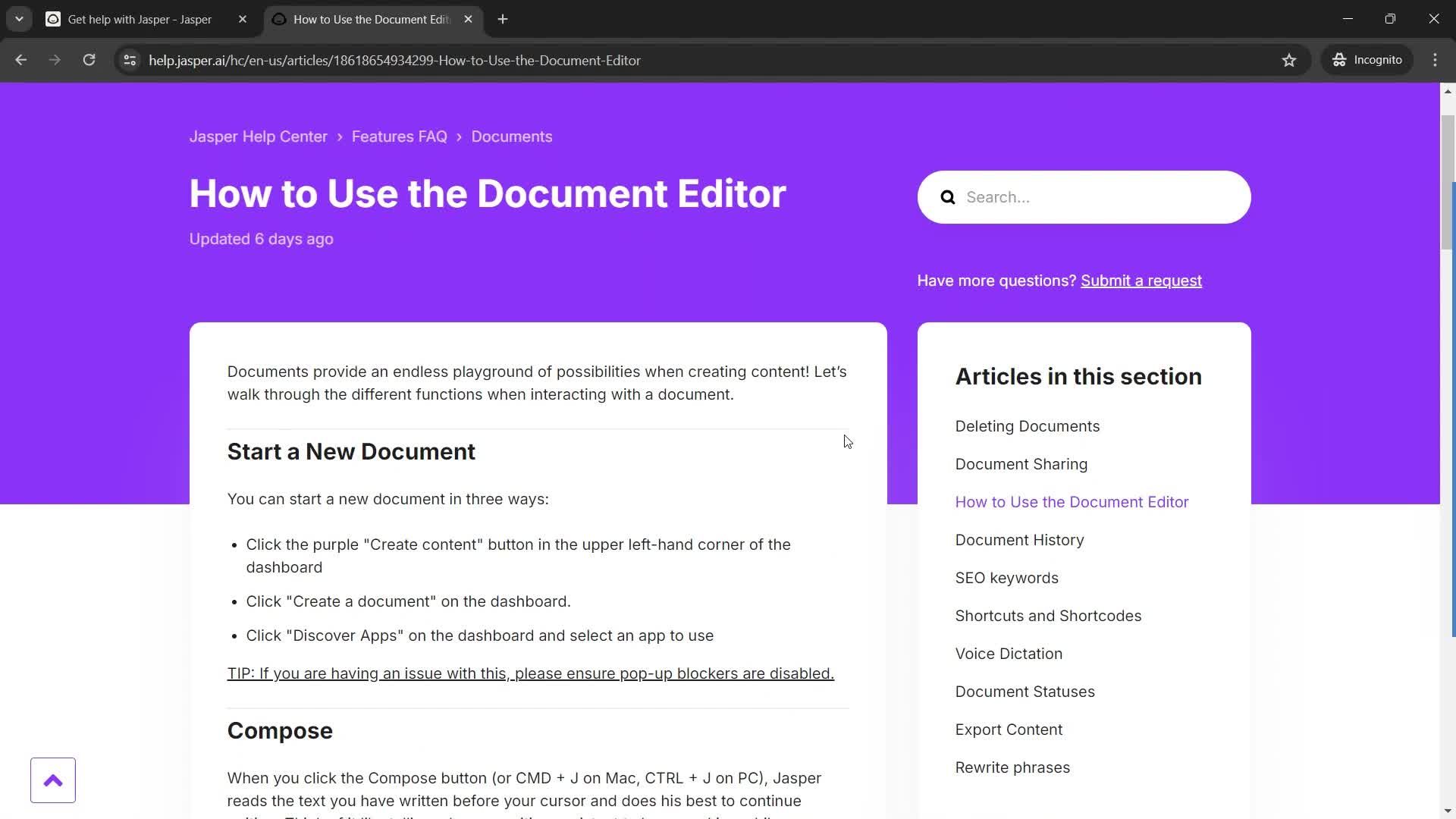Click the back-to-top arrow button
The width and height of the screenshot is (1456, 819).
click(53, 780)
